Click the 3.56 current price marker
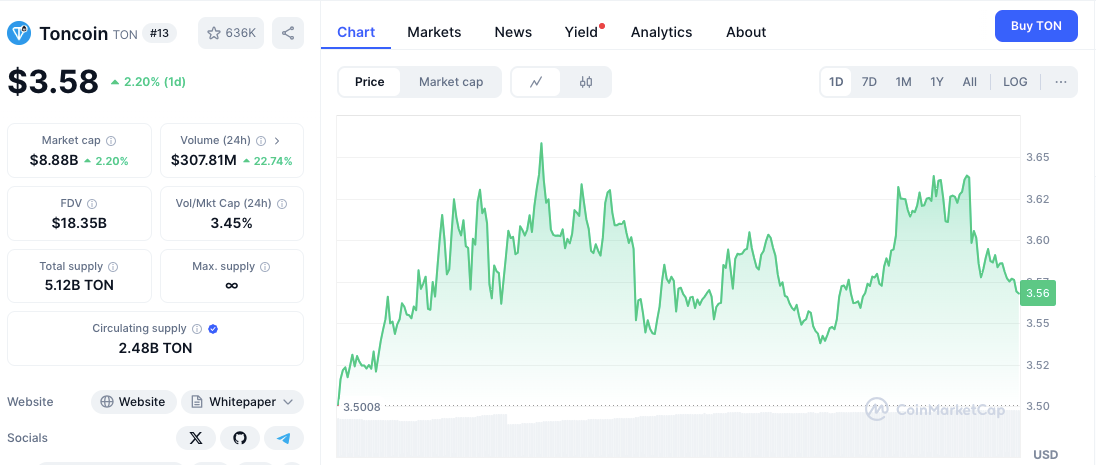 pyautogui.click(x=1038, y=293)
